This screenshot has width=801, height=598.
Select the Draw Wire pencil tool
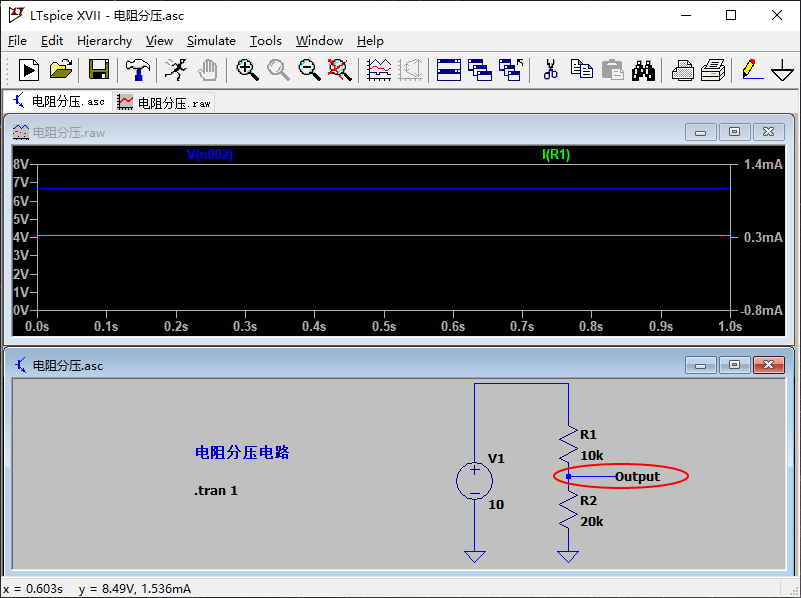(751, 70)
